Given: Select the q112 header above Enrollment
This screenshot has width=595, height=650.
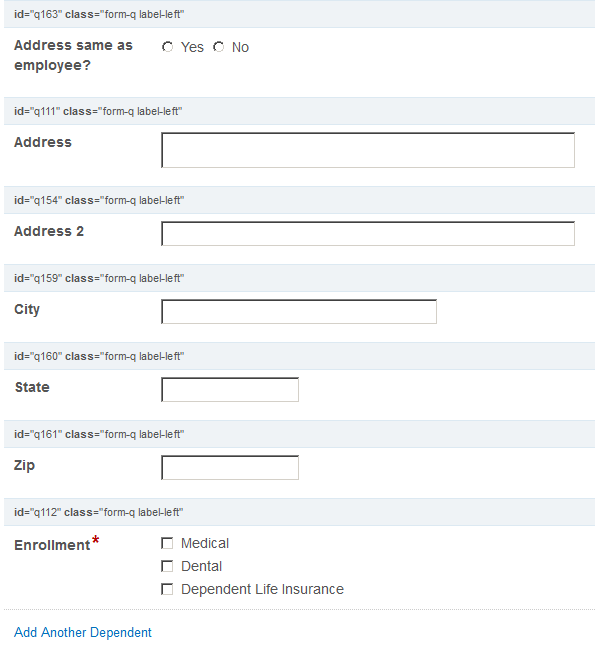Looking at the screenshot, I should 299,512.
